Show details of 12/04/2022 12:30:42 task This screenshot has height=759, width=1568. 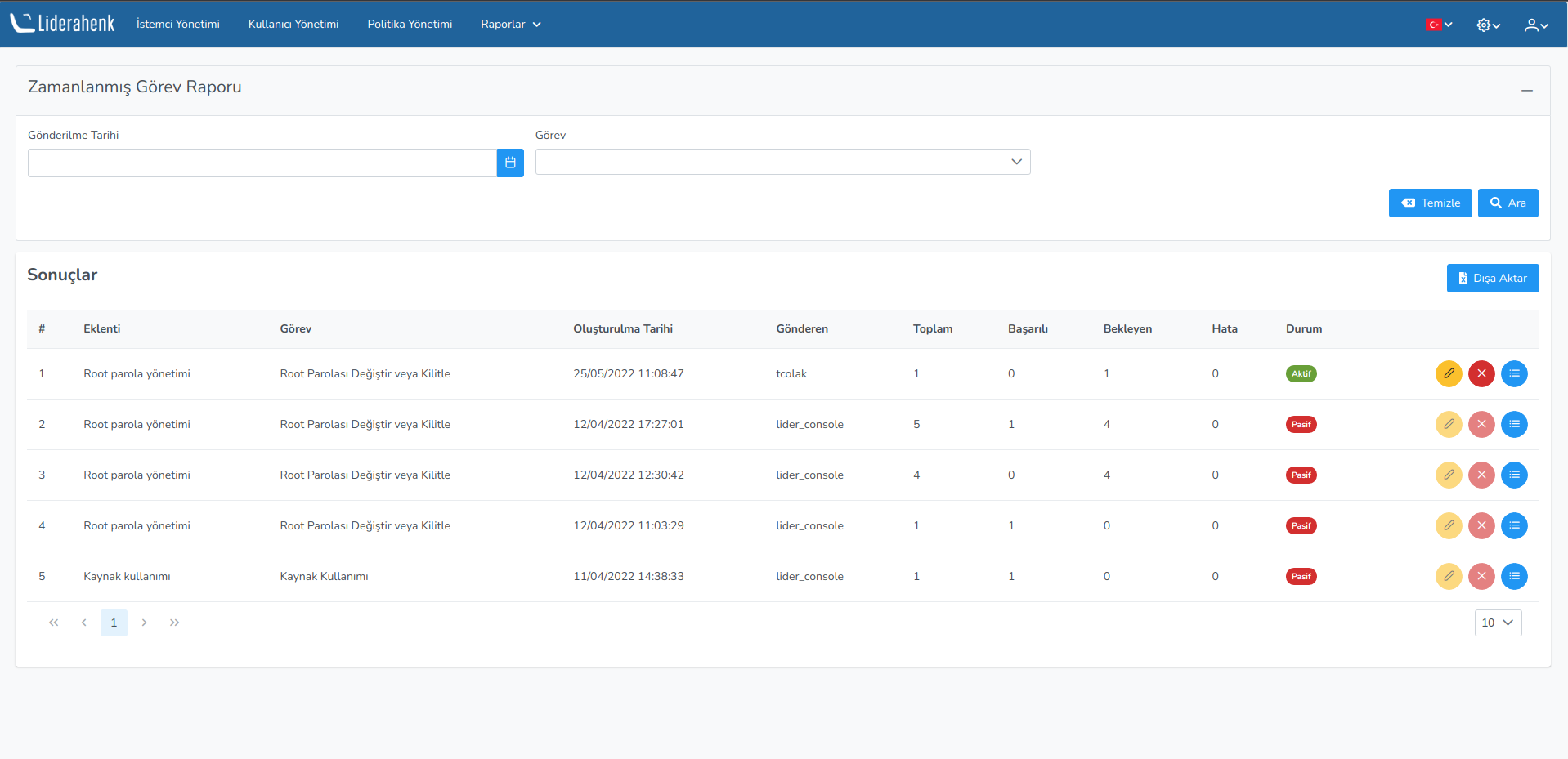pyautogui.click(x=1514, y=475)
